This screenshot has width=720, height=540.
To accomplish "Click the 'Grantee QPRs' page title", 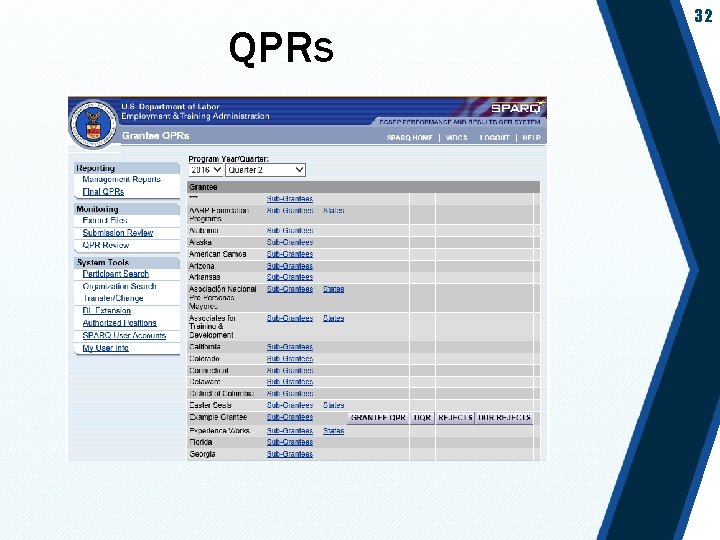I will pyautogui.click(x=156, y=136).
